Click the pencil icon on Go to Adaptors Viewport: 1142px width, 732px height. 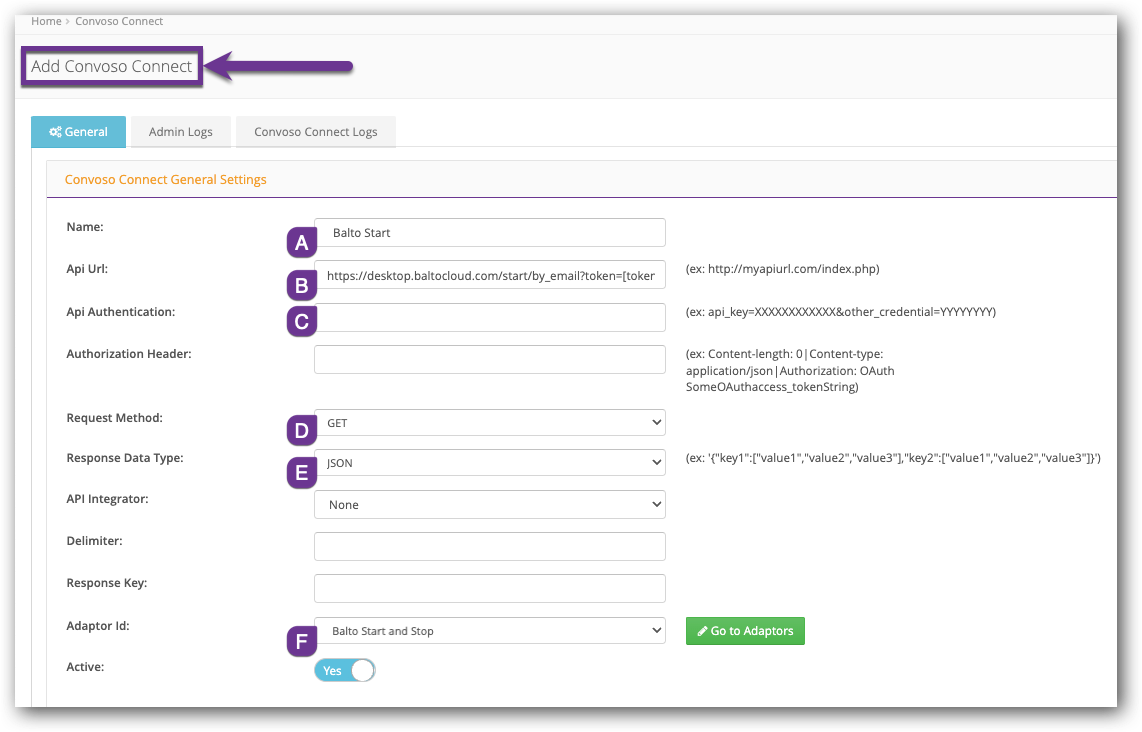point(702,631)
